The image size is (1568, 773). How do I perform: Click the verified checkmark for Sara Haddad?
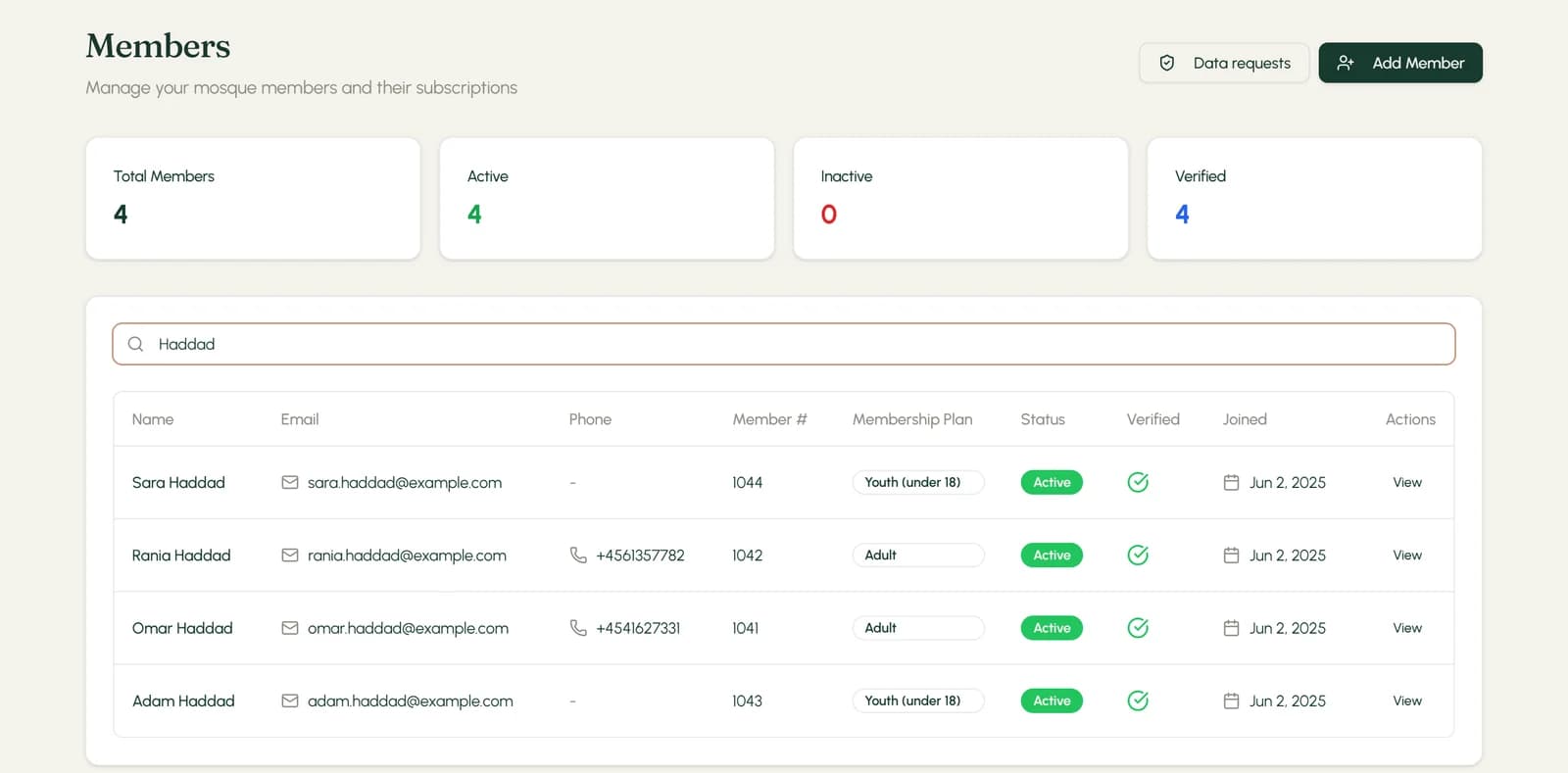tap(1138, 482)
